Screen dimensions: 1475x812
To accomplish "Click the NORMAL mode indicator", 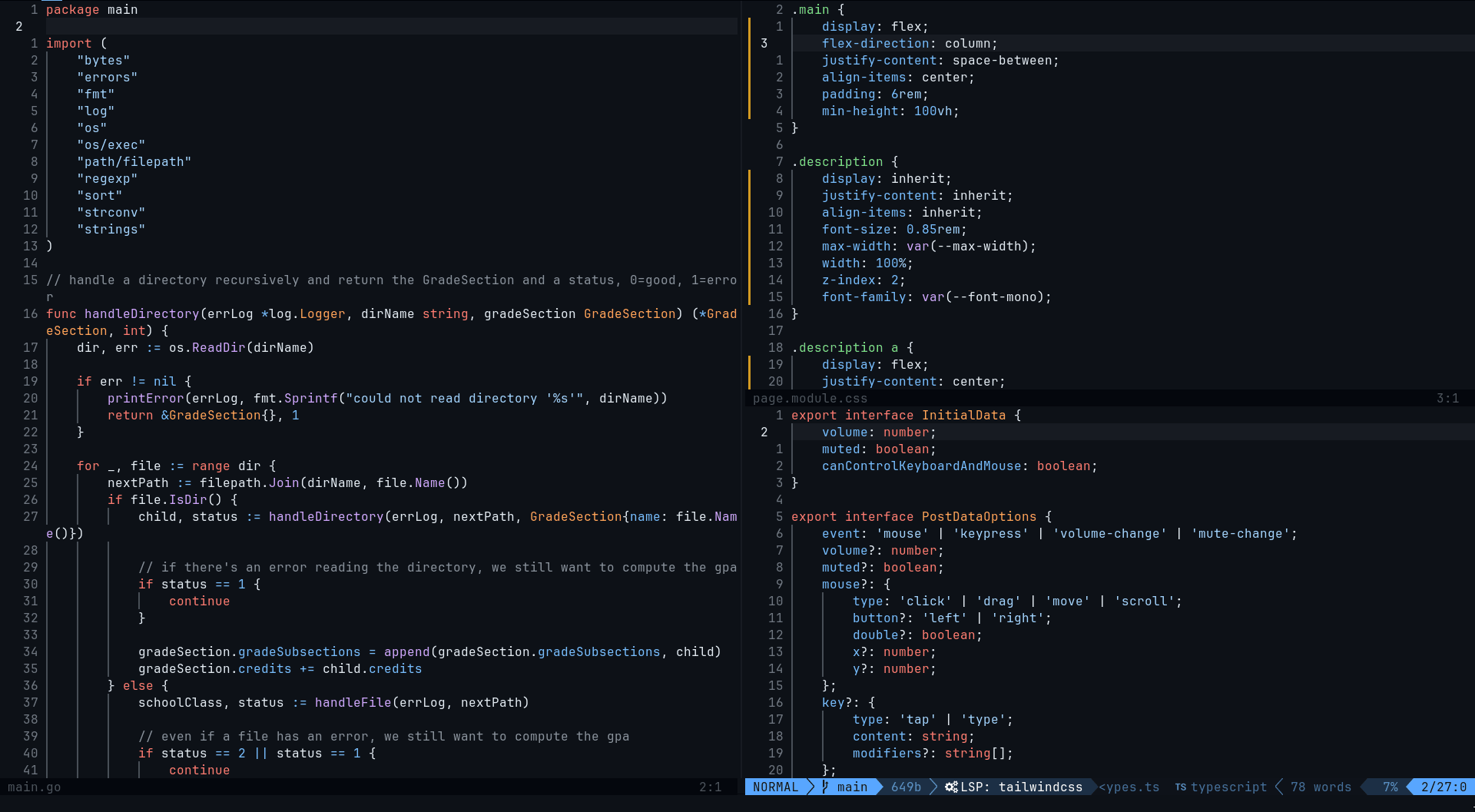I will [775, 787].
